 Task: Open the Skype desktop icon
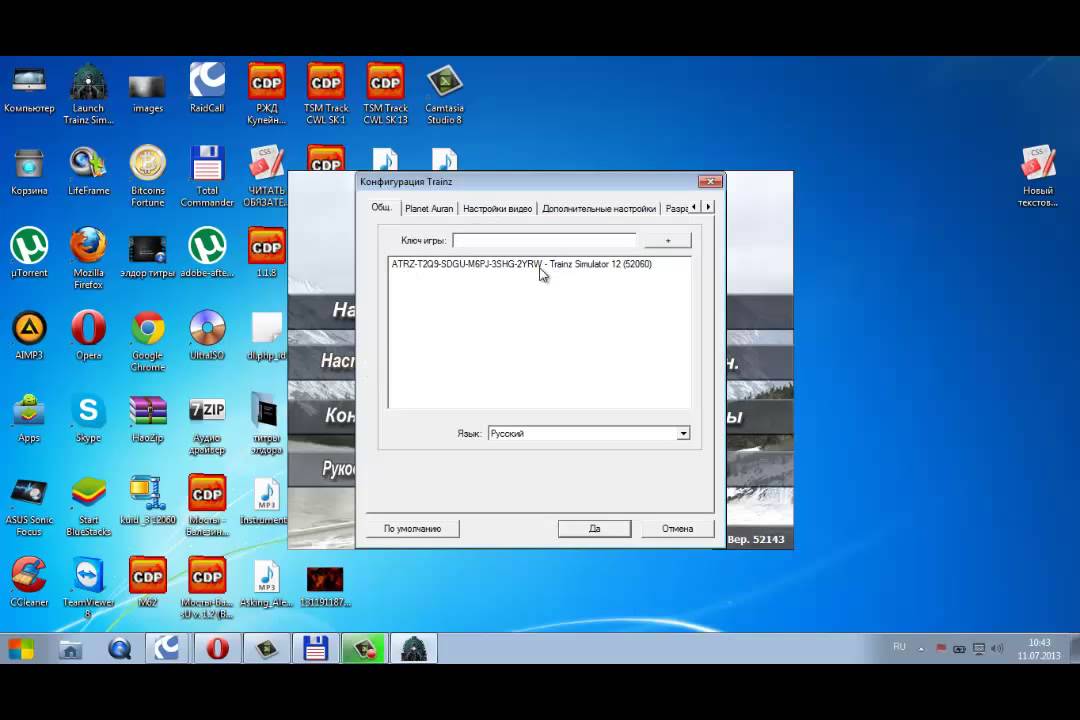point(88,418)
